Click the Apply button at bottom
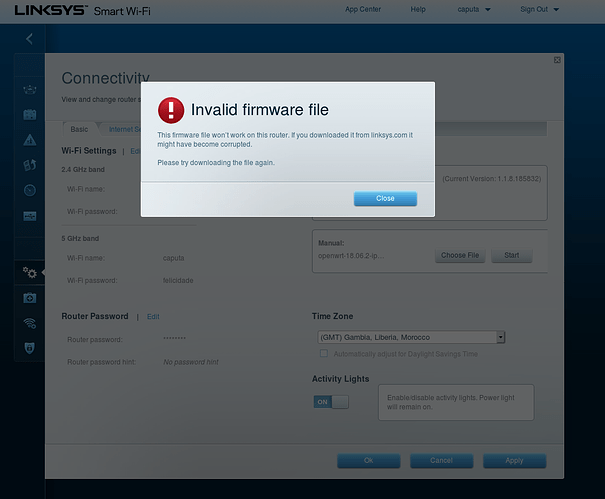 [514, 461]
